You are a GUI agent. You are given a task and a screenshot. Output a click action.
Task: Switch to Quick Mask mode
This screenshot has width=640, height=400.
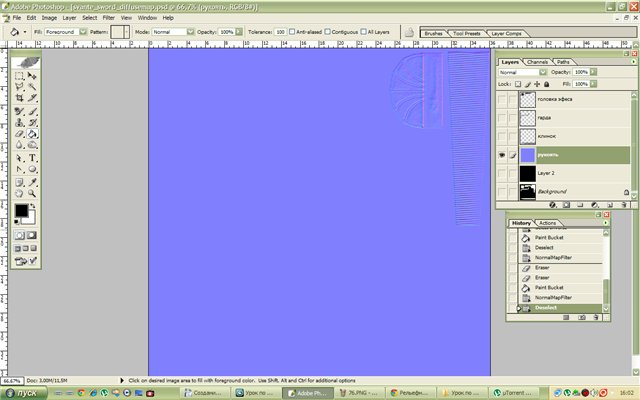31,236
